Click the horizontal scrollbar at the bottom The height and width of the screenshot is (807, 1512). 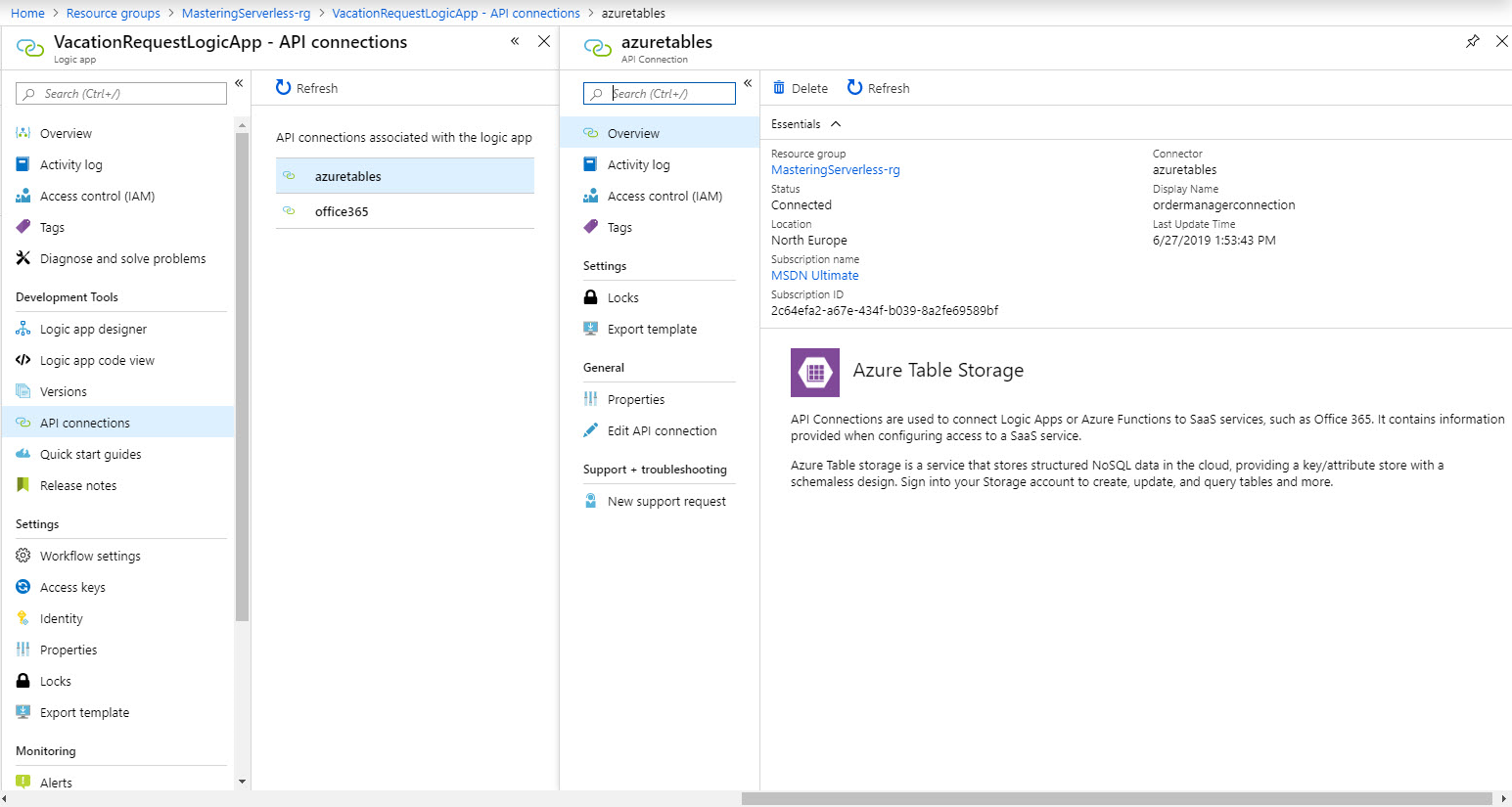1117,798
